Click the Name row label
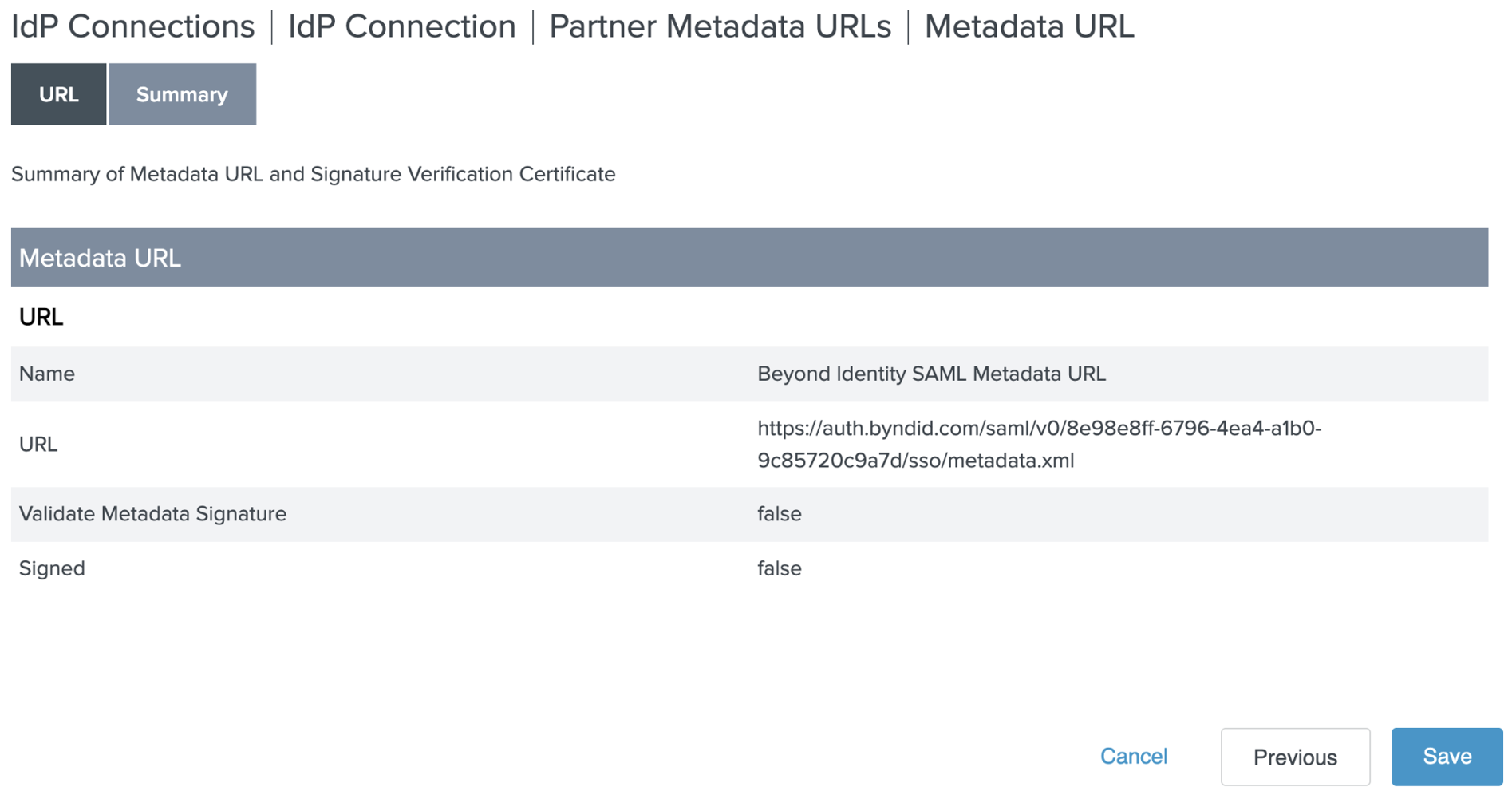 [x=47, y=374]
